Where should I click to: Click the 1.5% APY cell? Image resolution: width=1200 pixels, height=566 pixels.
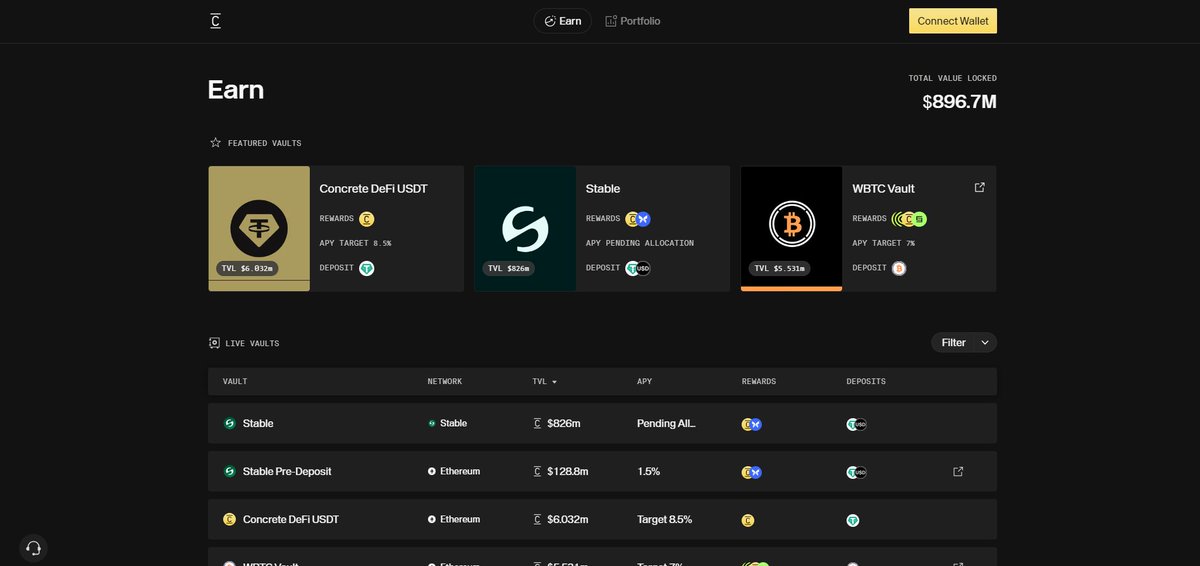(649, 471)
